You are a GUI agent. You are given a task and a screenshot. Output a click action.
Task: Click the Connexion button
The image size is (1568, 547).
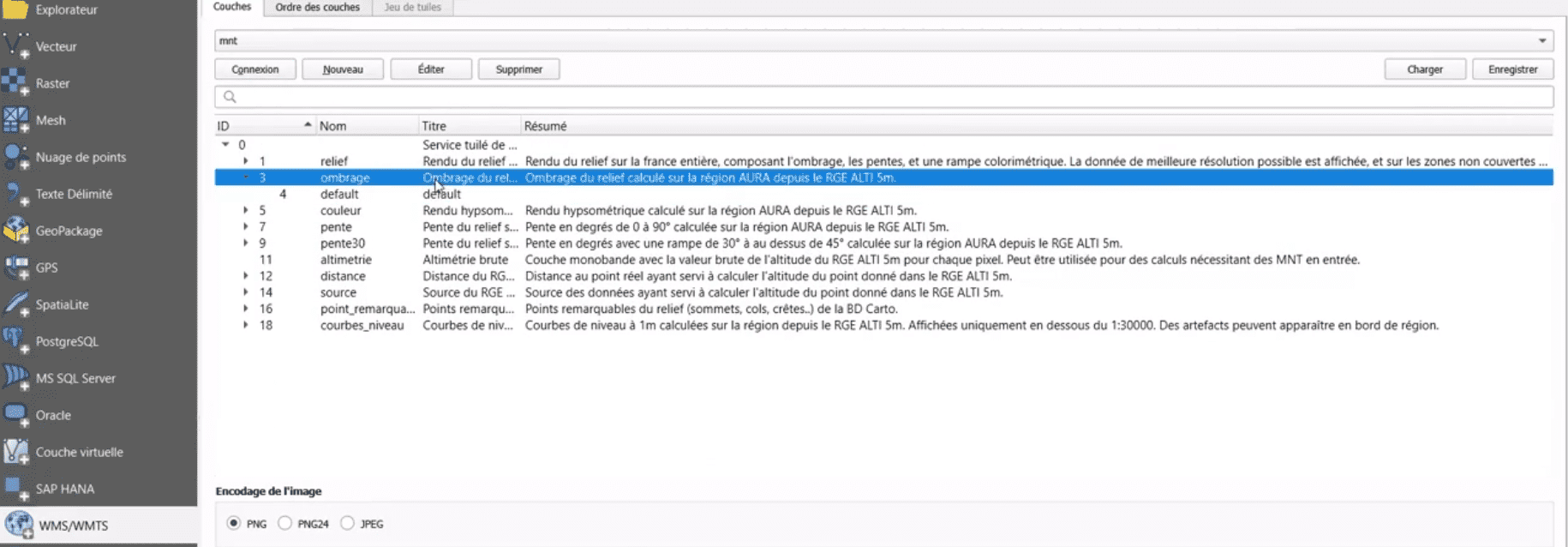tap(255, 69)
